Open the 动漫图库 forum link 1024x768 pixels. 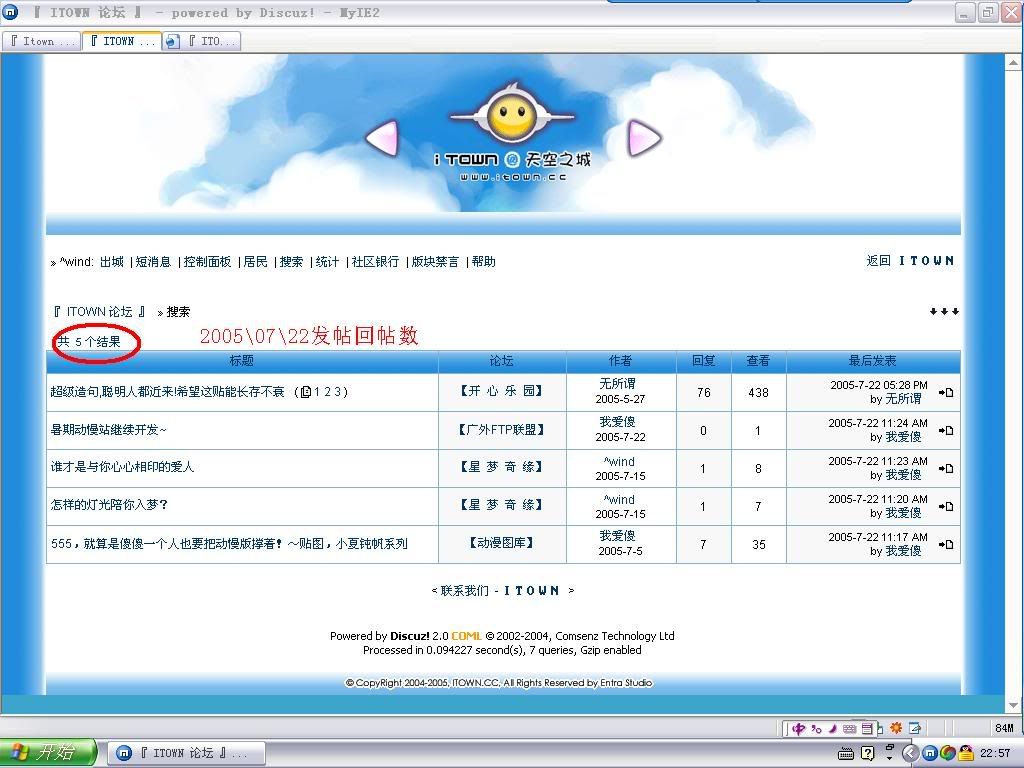coord(502,543)
